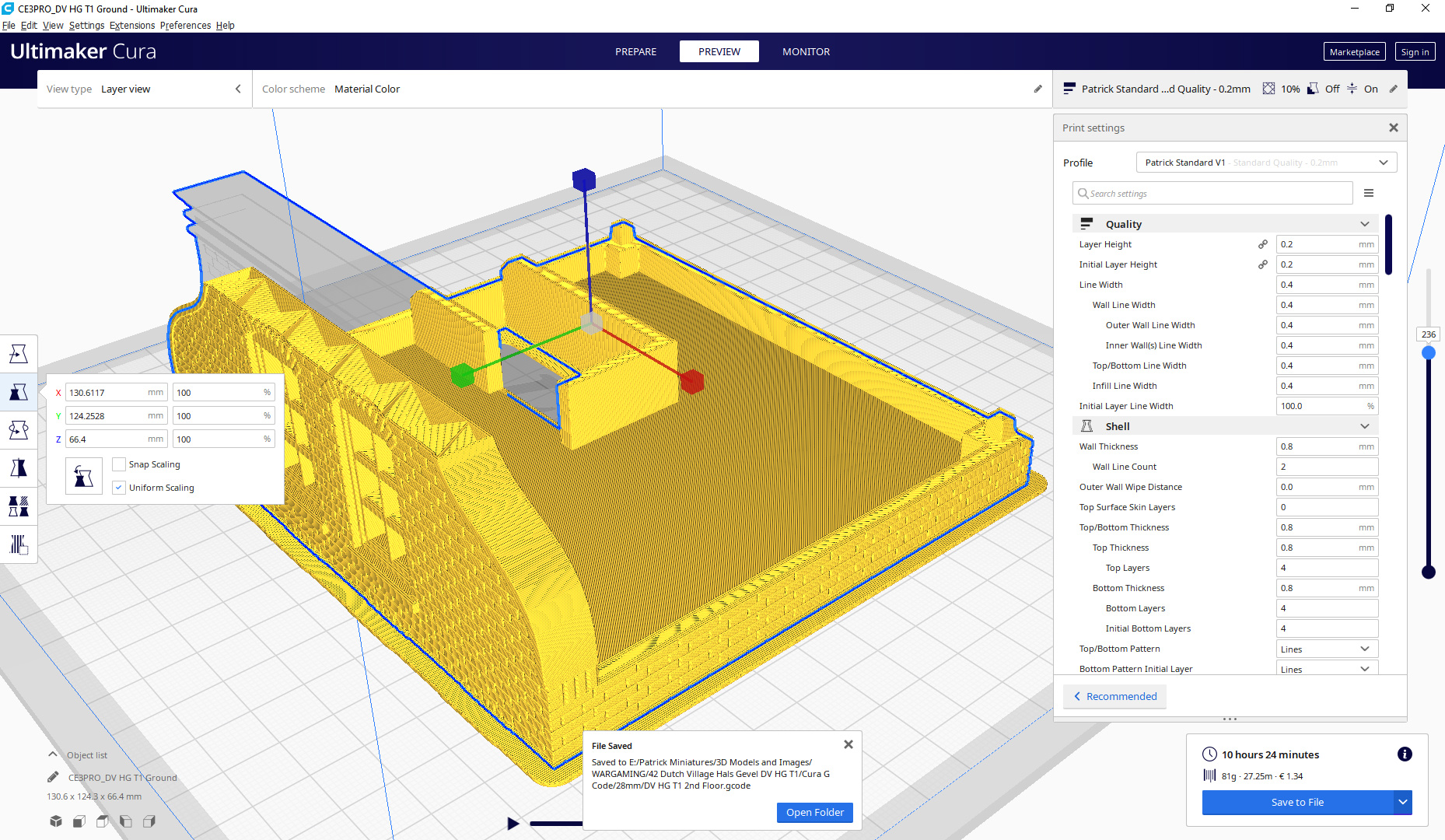
Task: Click the Marketplace button
Action: click(x=1354, y=52)
